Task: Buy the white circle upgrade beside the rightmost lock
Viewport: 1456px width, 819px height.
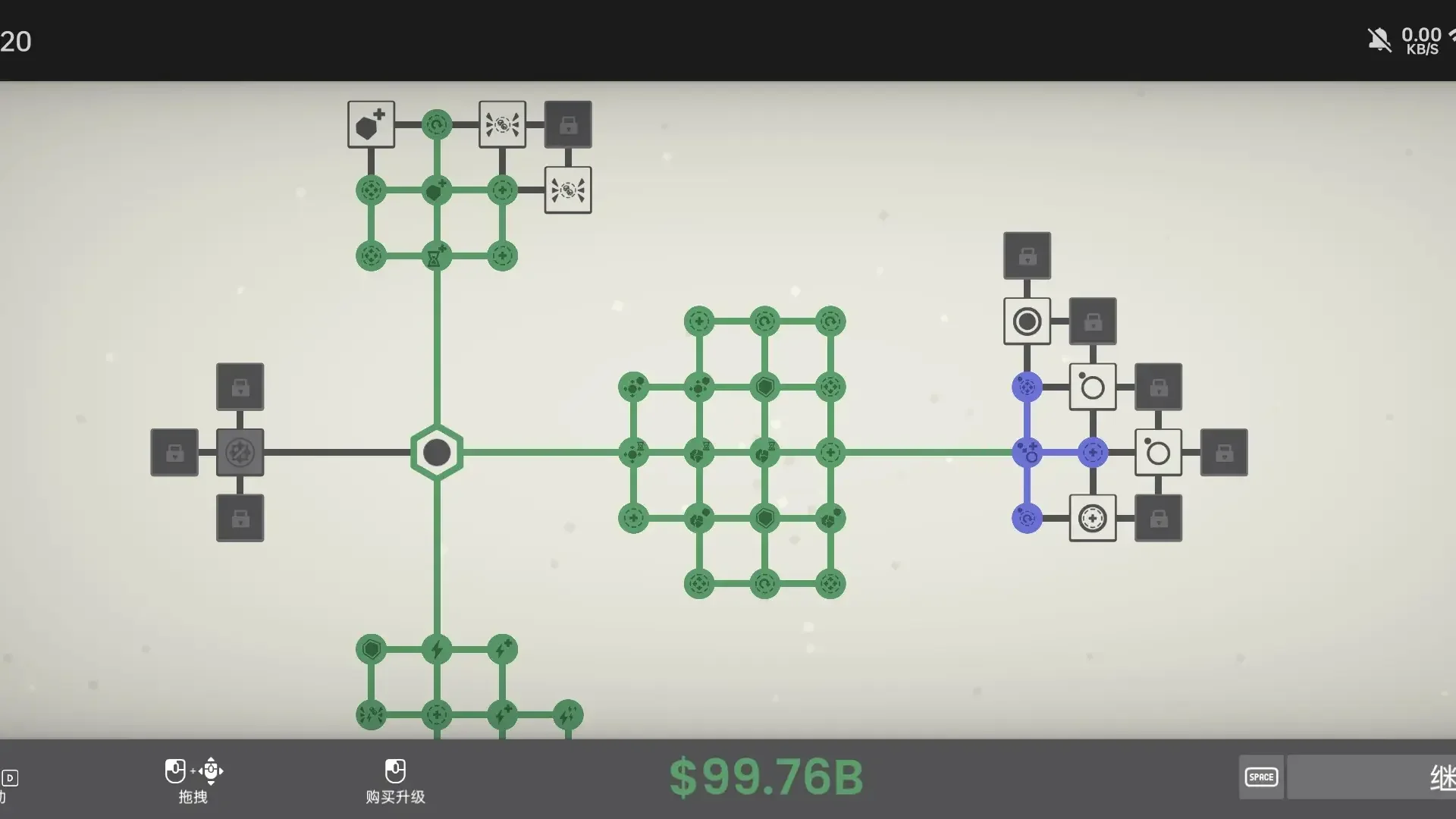Action: point(1158,453)
